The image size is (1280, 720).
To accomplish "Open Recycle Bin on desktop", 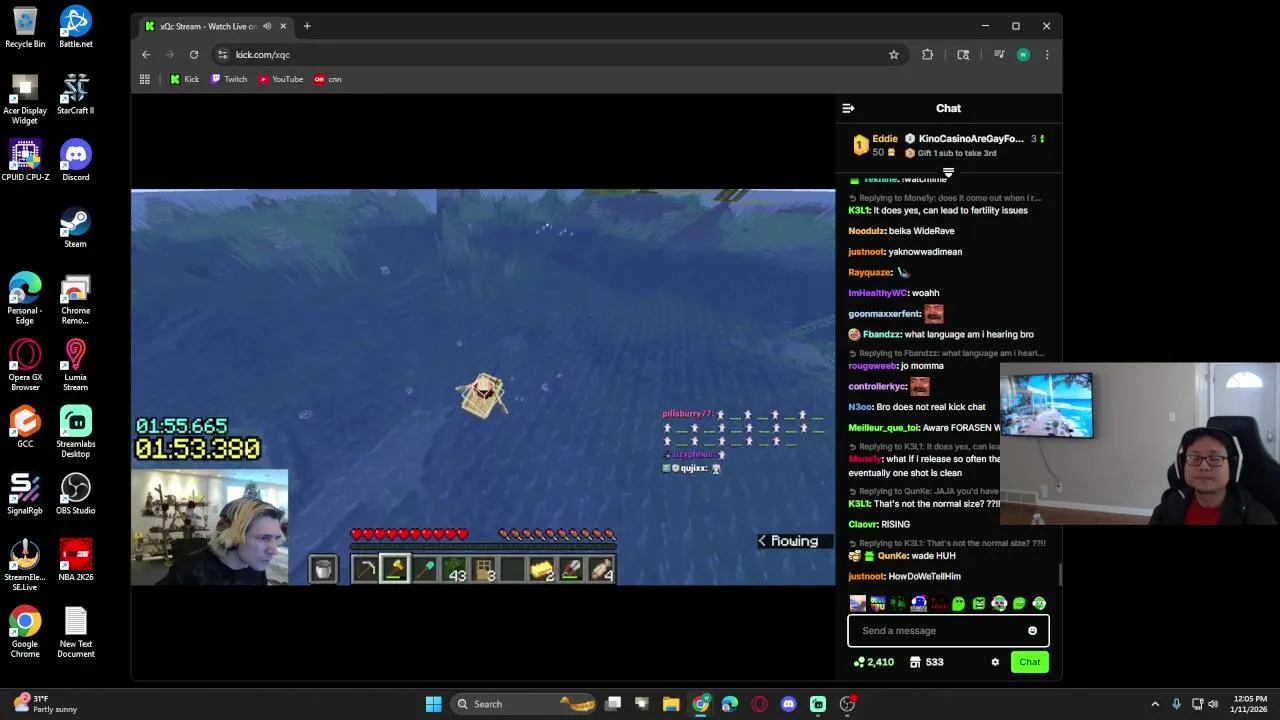I will 25,28.
